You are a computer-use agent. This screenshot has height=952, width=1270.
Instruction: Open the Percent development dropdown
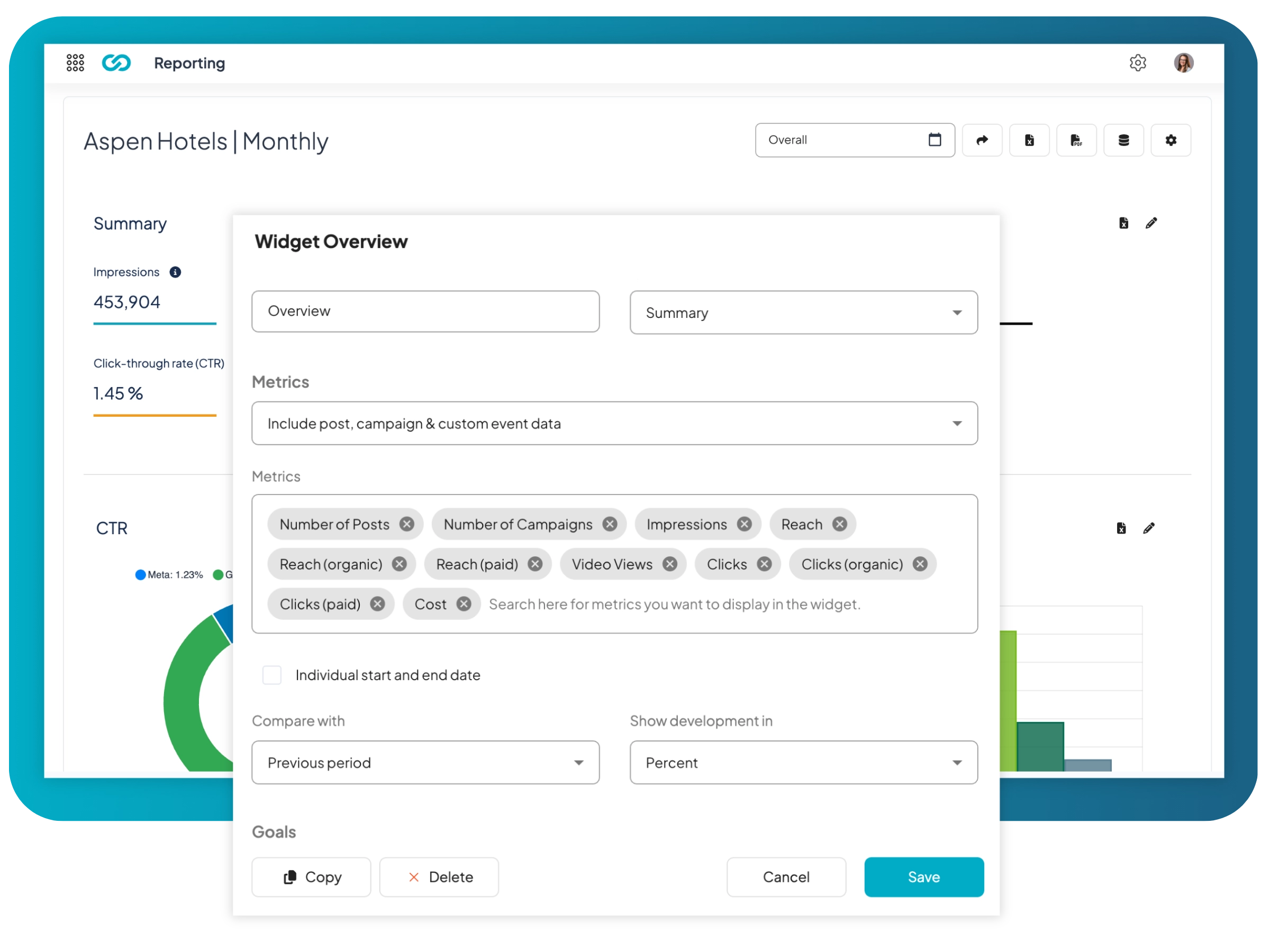[803, 763]
